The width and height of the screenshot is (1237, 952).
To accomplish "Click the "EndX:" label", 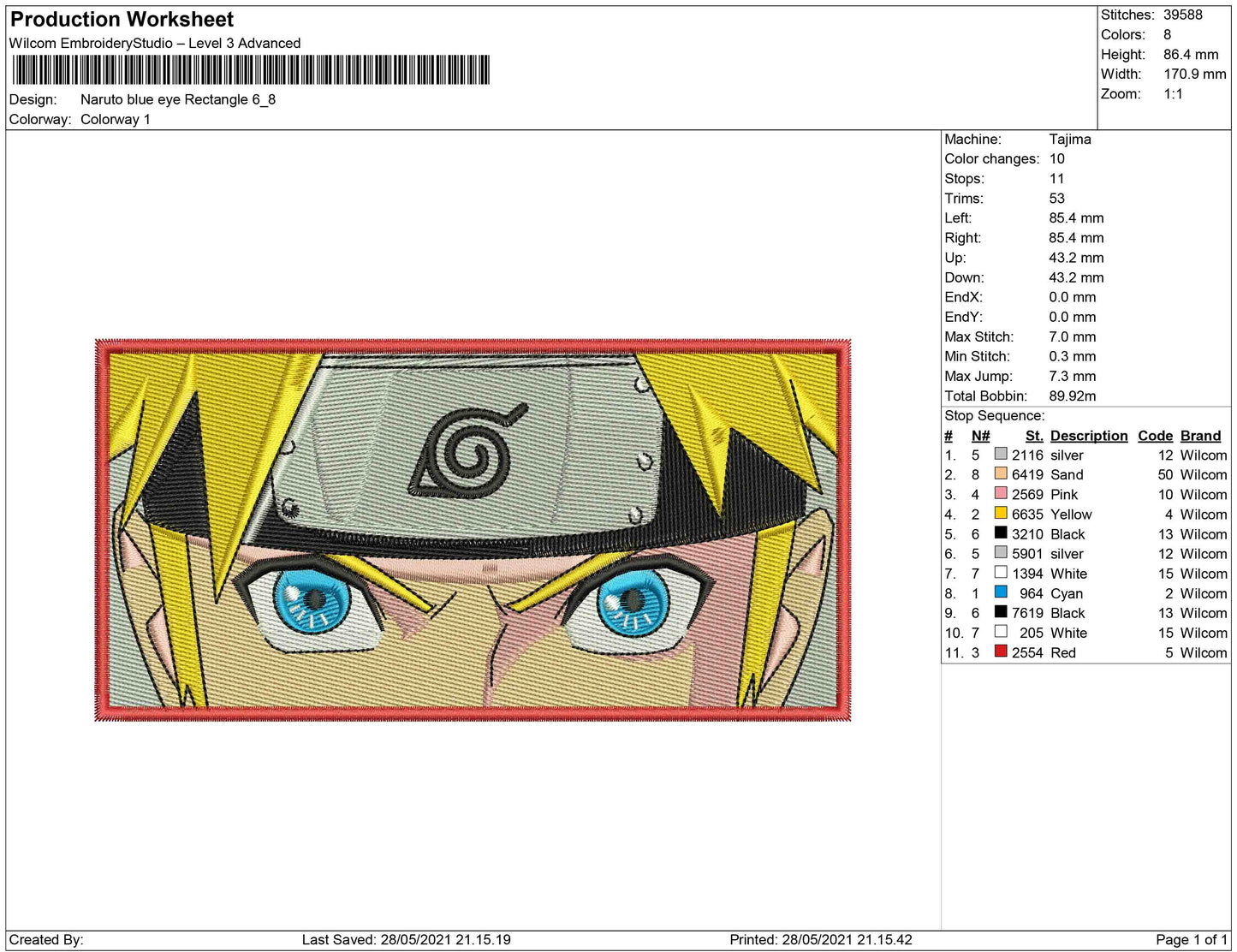I will [964, 296].
